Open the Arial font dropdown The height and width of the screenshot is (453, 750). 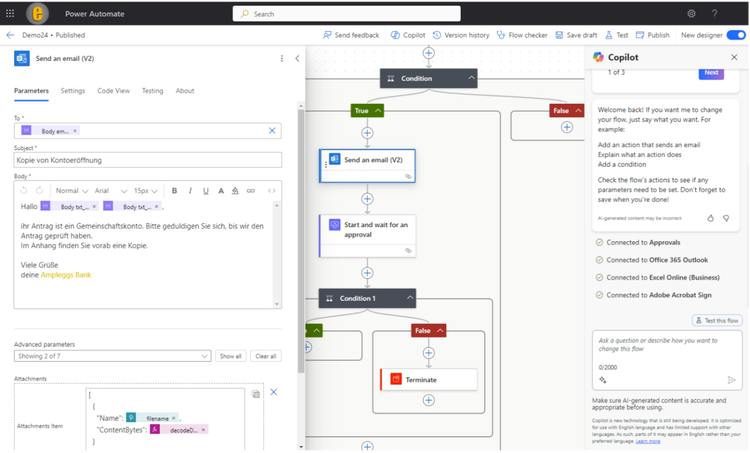coord(110,190)
